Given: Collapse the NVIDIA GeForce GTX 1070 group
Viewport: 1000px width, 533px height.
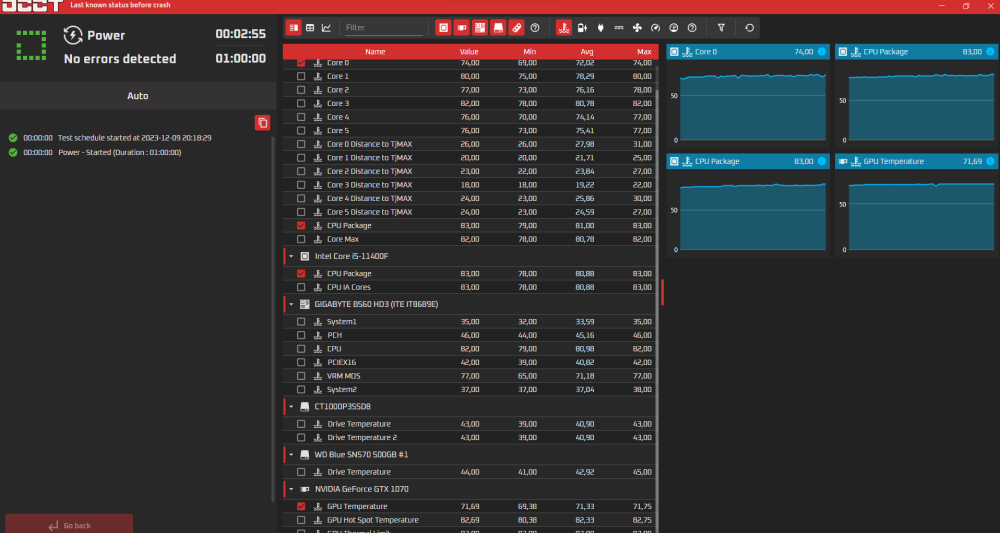Looking at the screenshot, I should pos(291,489).
